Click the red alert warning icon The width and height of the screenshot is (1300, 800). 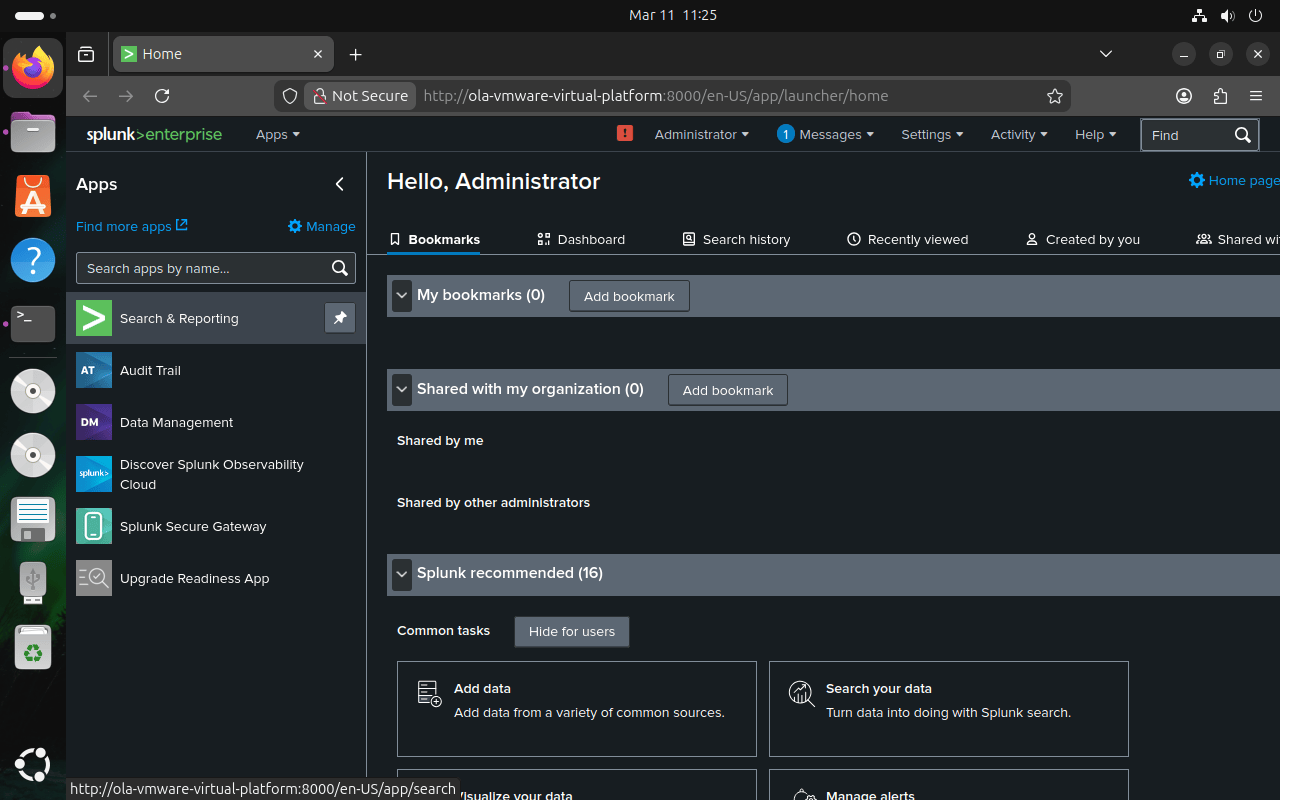(625, 133)
